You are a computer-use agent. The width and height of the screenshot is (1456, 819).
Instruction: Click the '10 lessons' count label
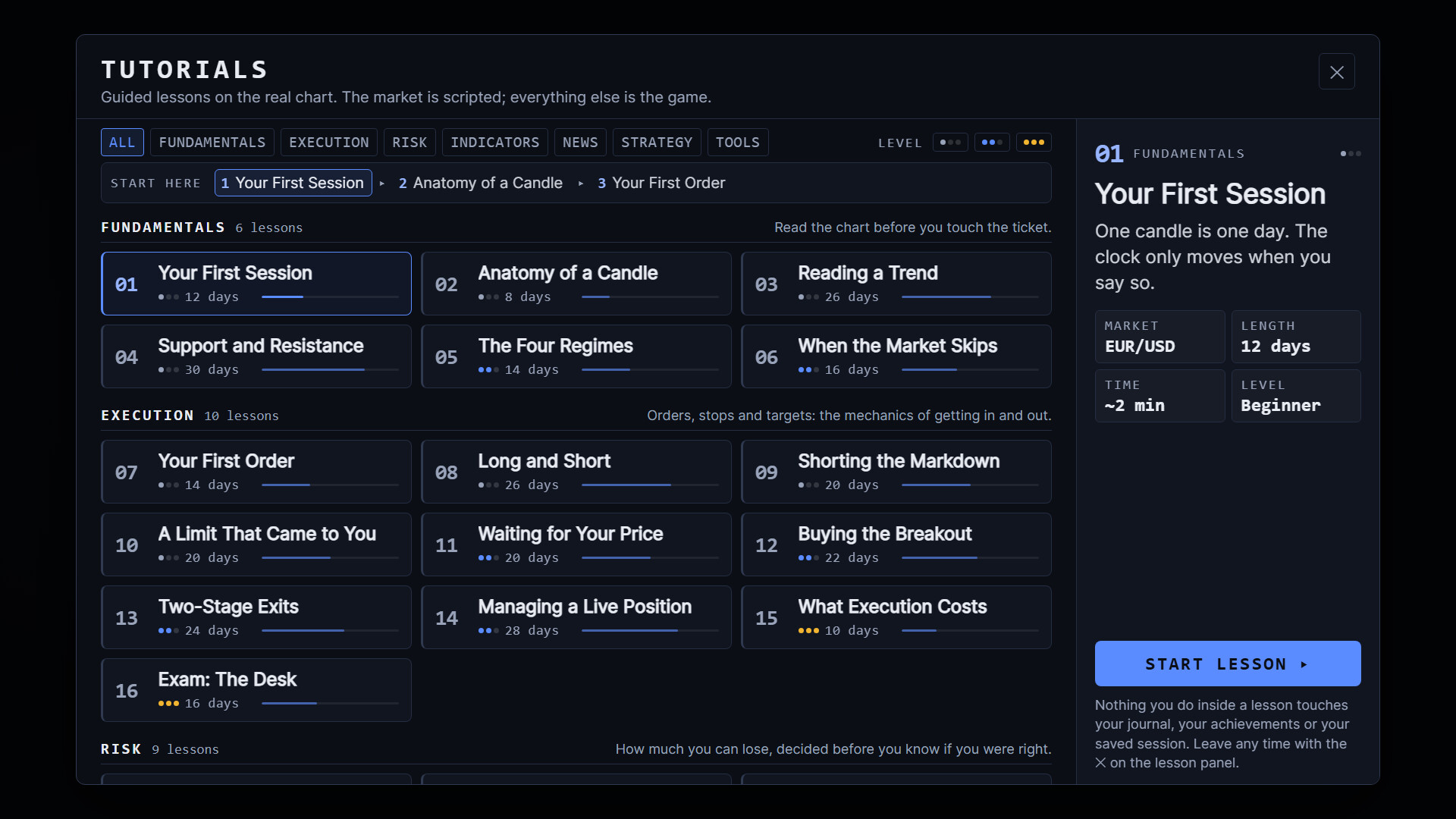[242, 416]
